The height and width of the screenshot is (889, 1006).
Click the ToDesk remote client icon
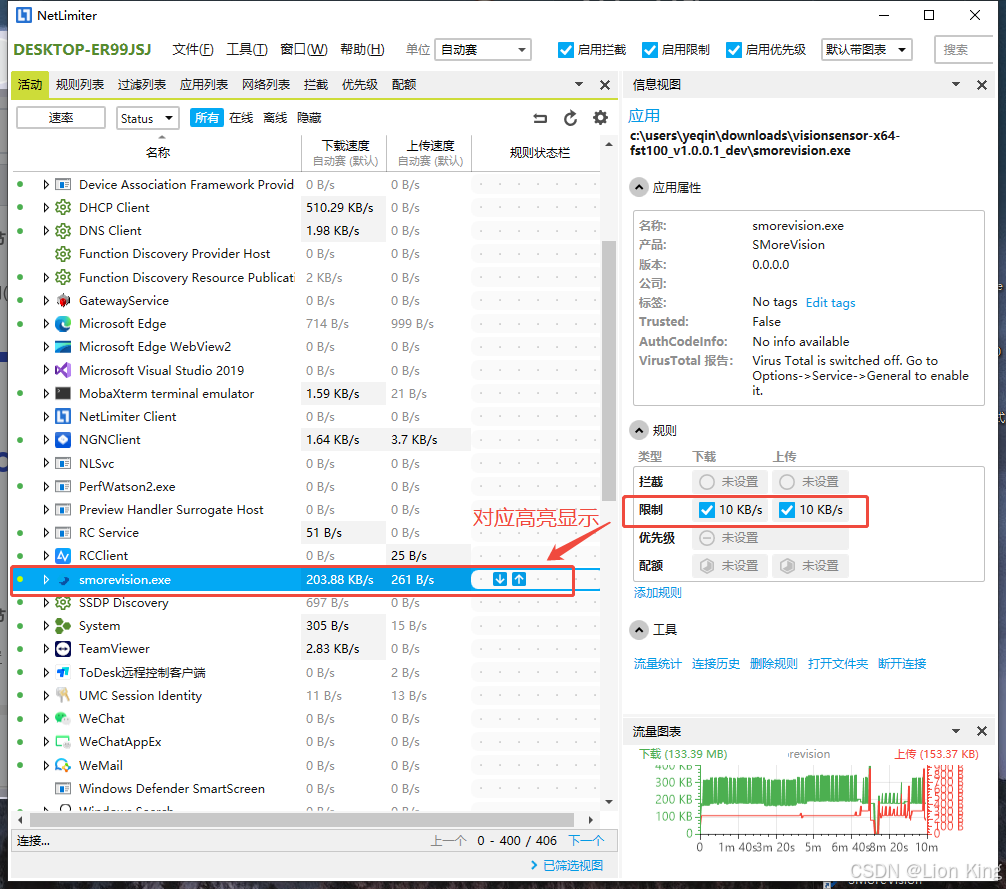(x=63, y=673)
